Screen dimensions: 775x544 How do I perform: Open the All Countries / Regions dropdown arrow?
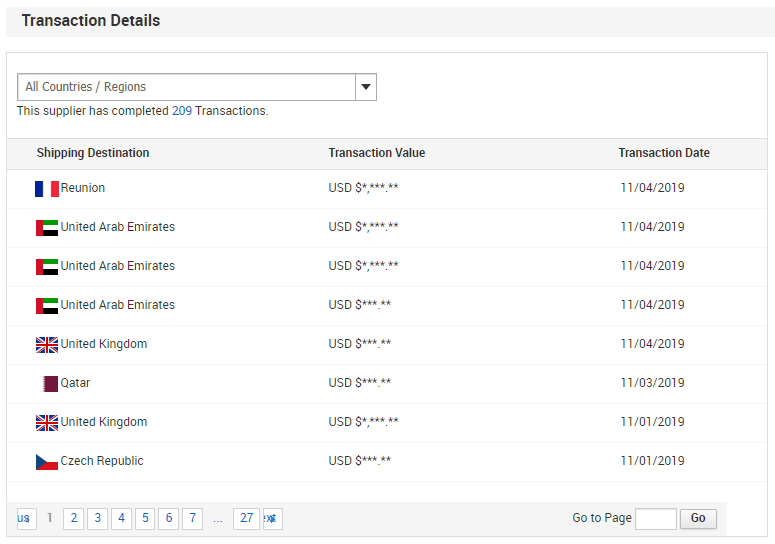(x=366, y=87)
